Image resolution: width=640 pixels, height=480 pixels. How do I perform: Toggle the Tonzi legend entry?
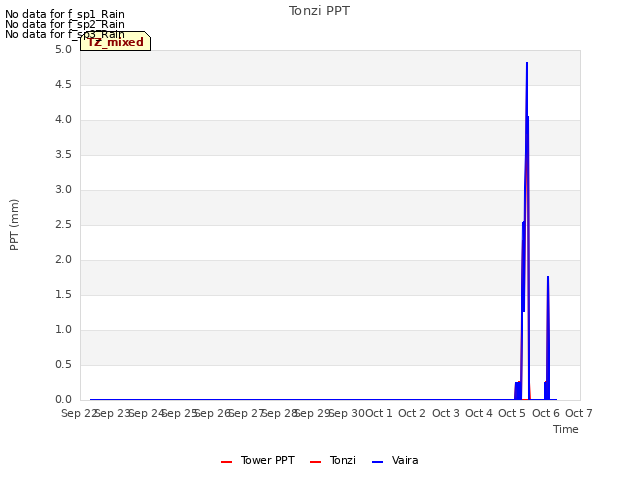click(x=333, y=460)
